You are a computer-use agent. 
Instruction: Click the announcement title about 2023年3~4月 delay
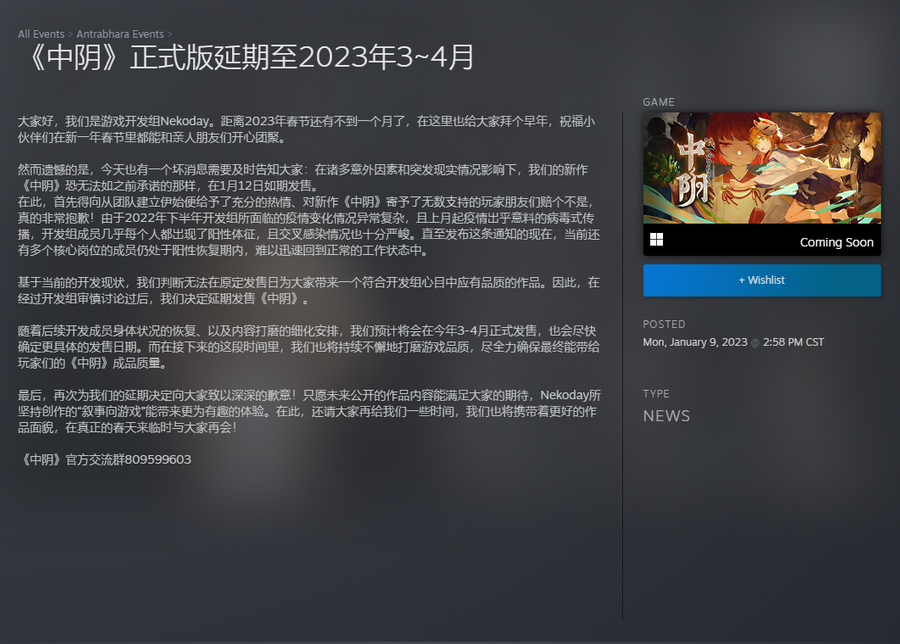coord(247,57)
